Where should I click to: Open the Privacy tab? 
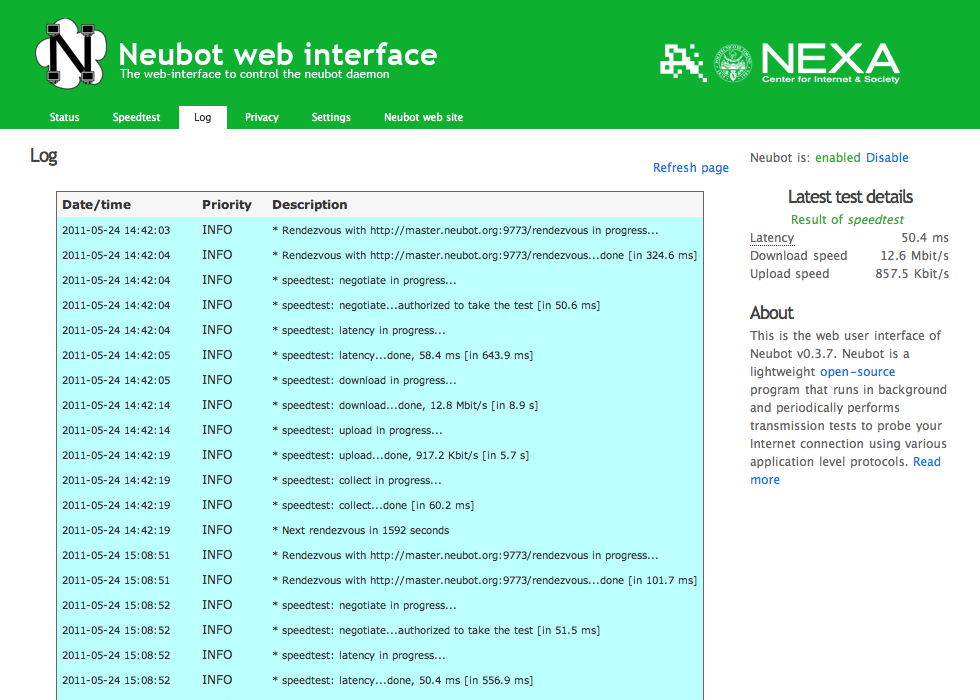pos(261,117)
